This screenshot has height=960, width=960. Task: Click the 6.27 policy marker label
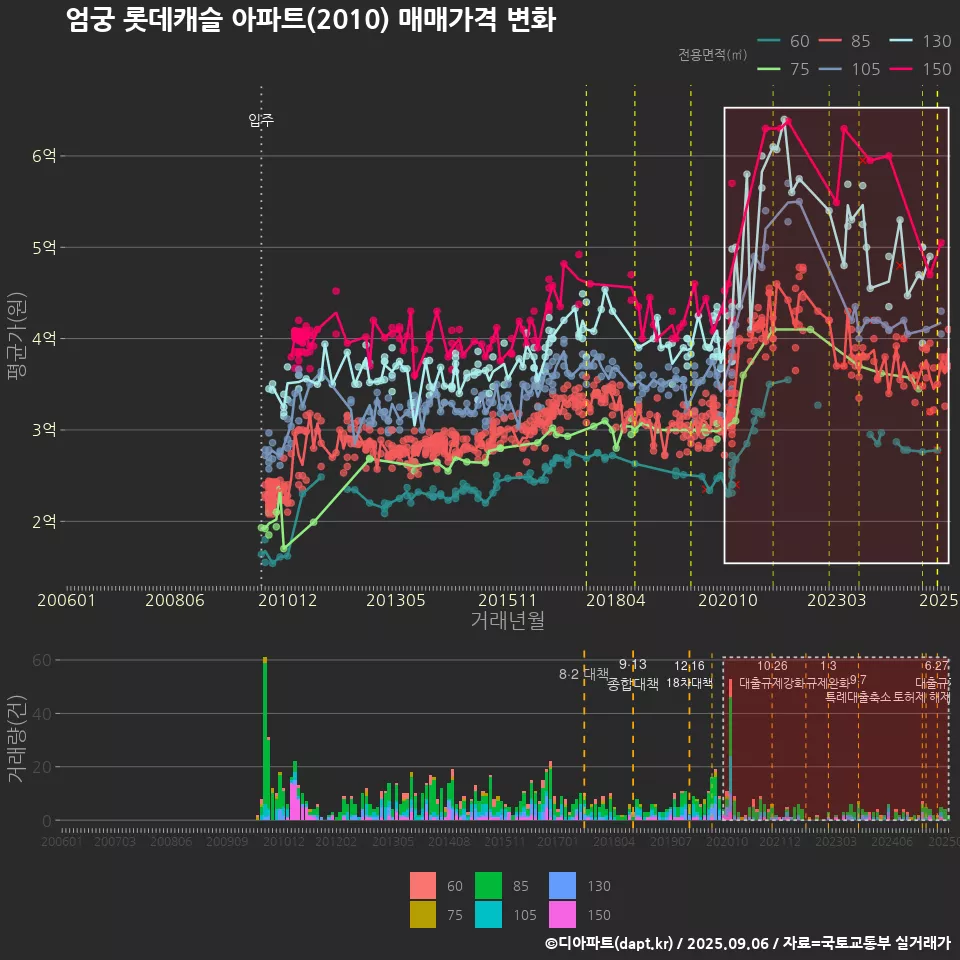(x=936, y=666)
